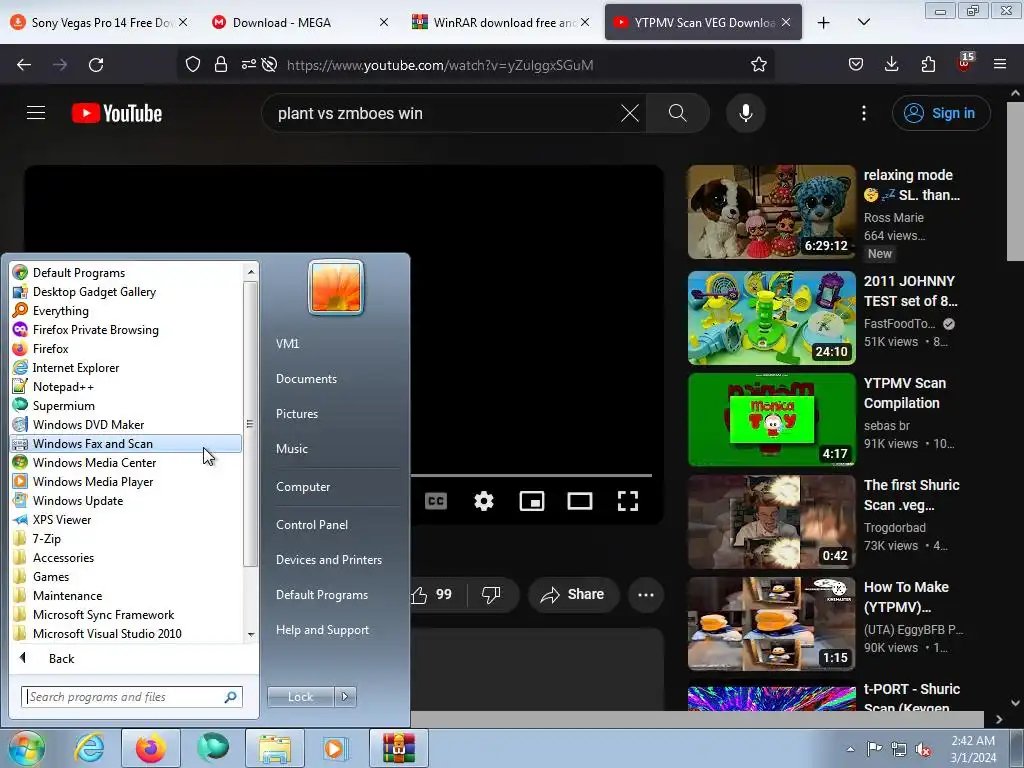Screen dimensions: 1024x768
Task: Expand the Games folder
Action: 126,577
